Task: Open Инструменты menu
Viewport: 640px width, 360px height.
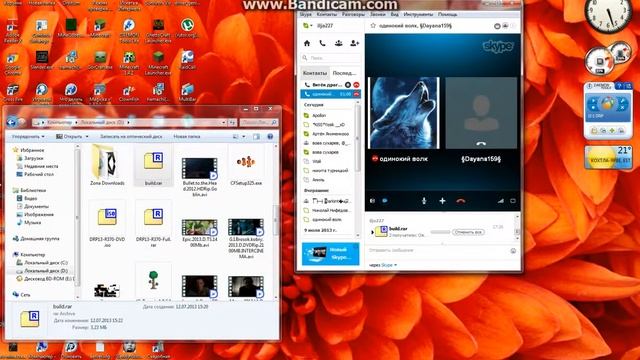Action: point(418,14)
